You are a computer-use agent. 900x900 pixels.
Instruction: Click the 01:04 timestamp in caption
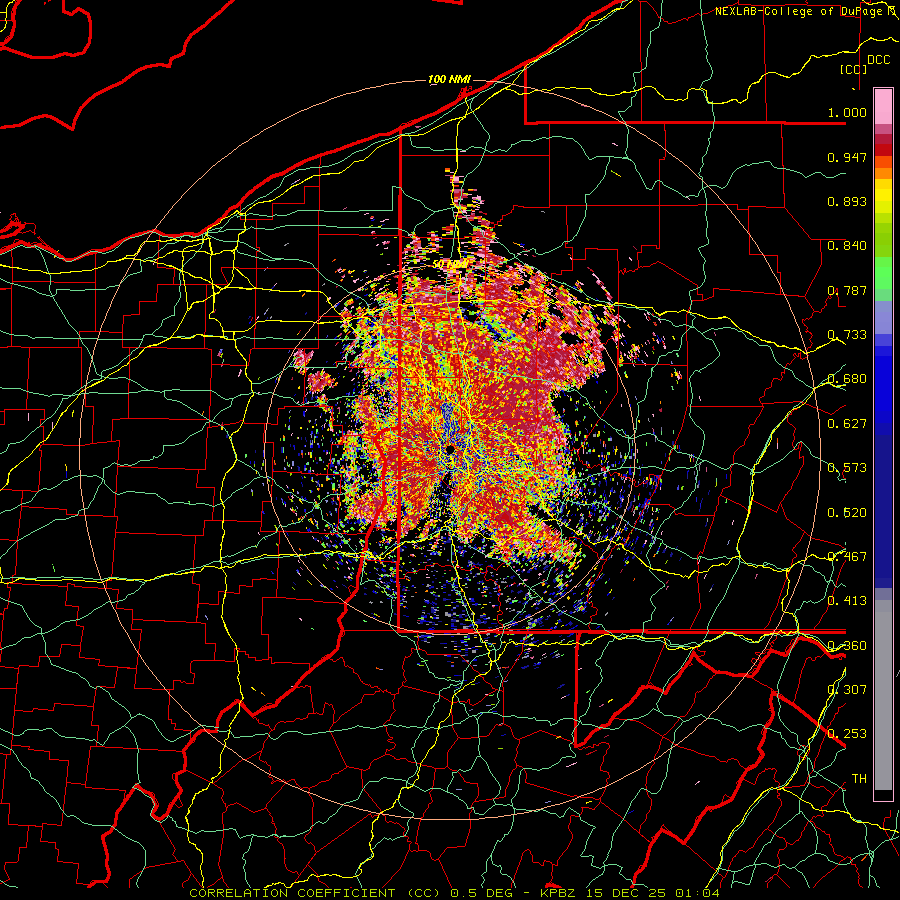click(x=697, y=893)
